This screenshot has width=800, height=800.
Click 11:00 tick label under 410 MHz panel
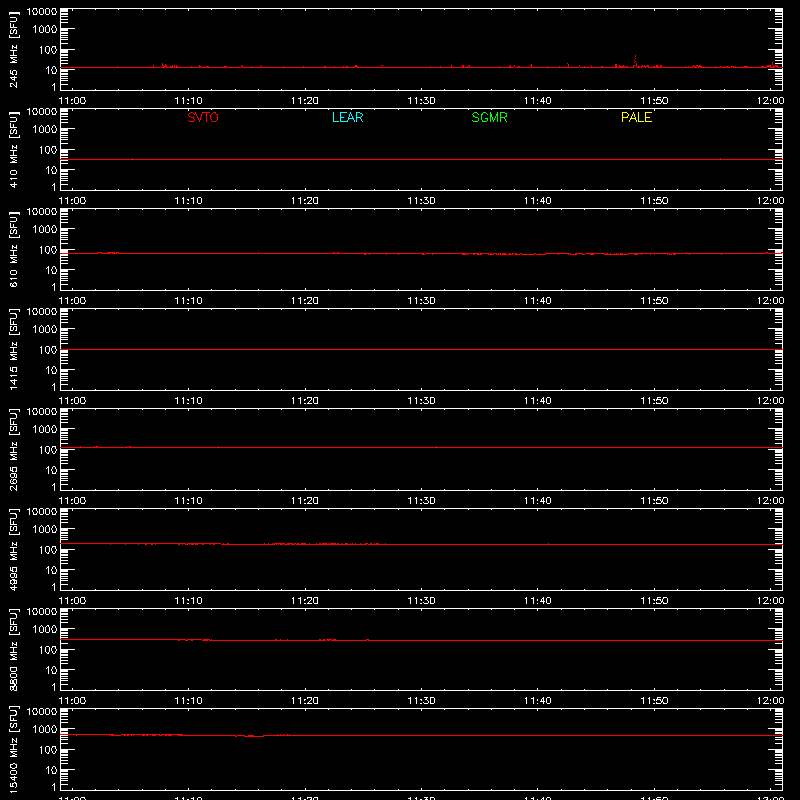coord(72,201)
